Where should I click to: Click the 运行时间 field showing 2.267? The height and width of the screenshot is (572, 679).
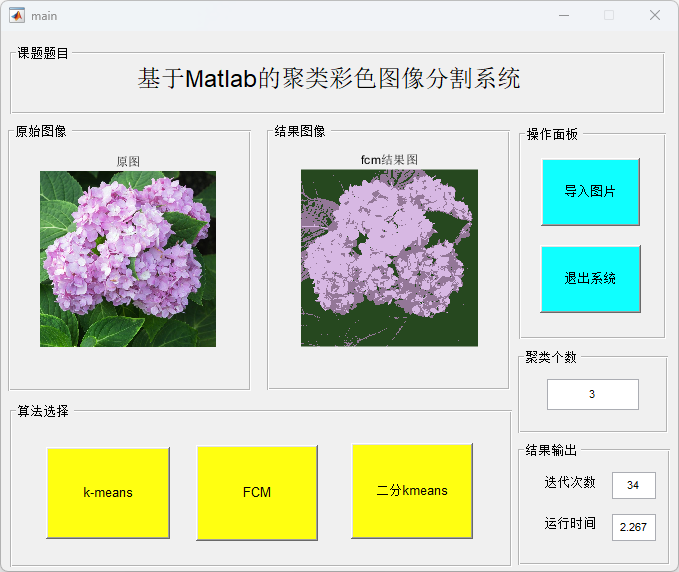(634, 527)
